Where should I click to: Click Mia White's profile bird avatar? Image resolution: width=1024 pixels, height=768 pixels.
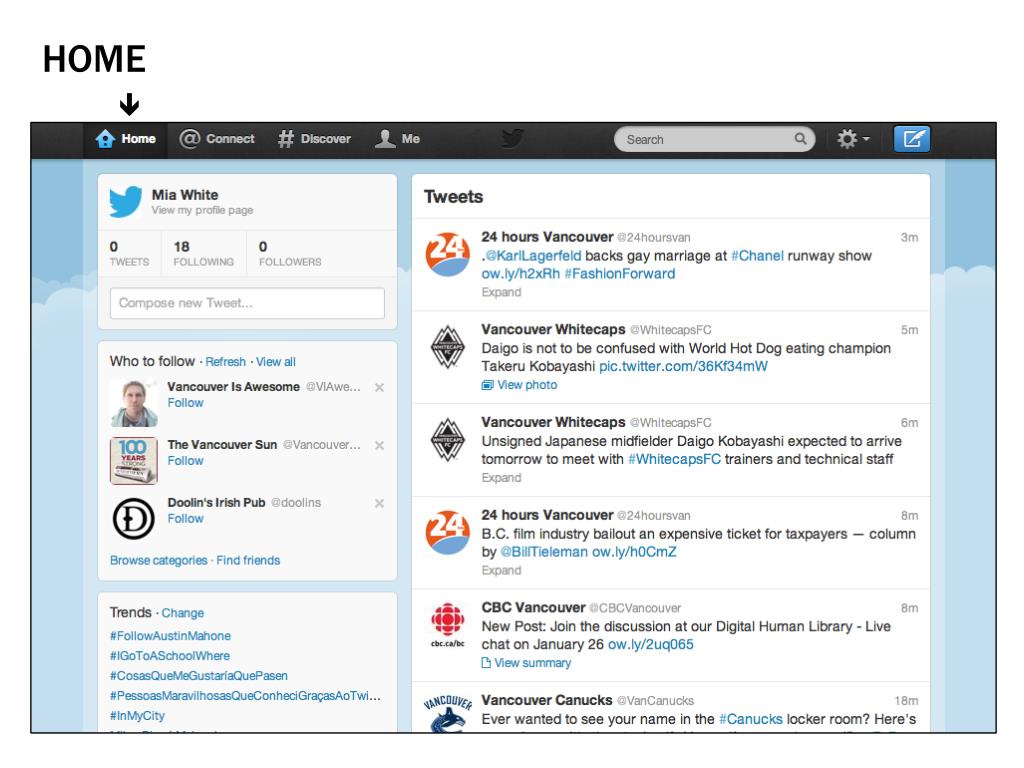[125, 201]
